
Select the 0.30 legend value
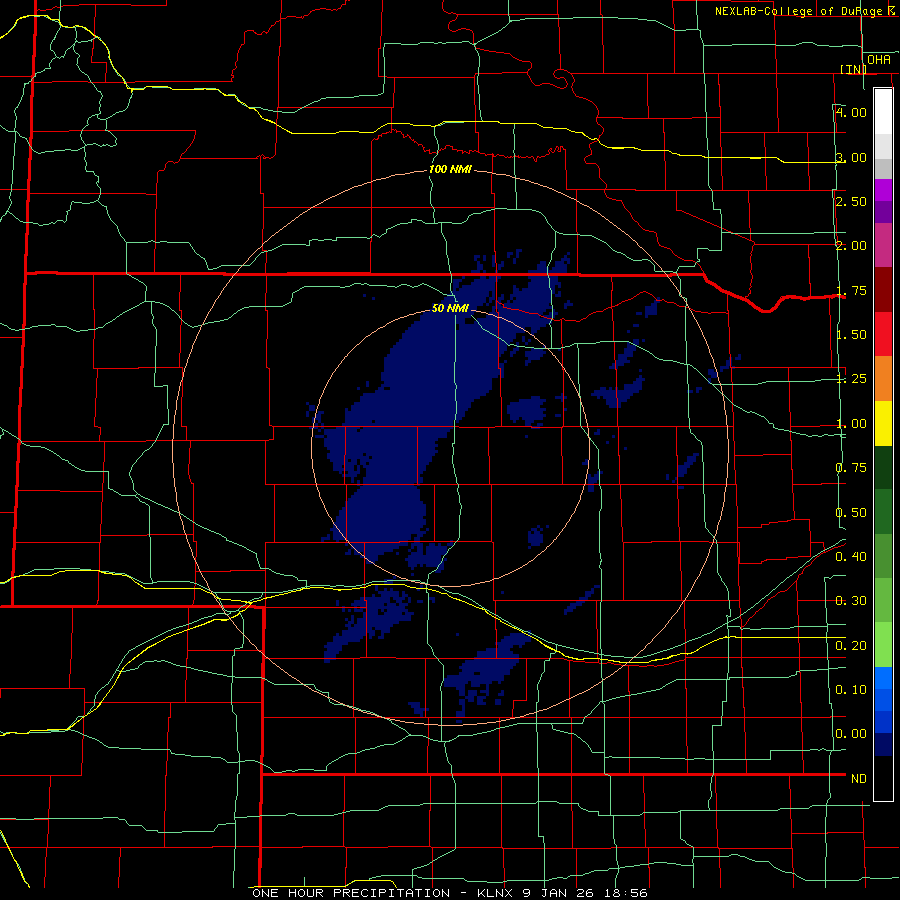pos(851,601)
